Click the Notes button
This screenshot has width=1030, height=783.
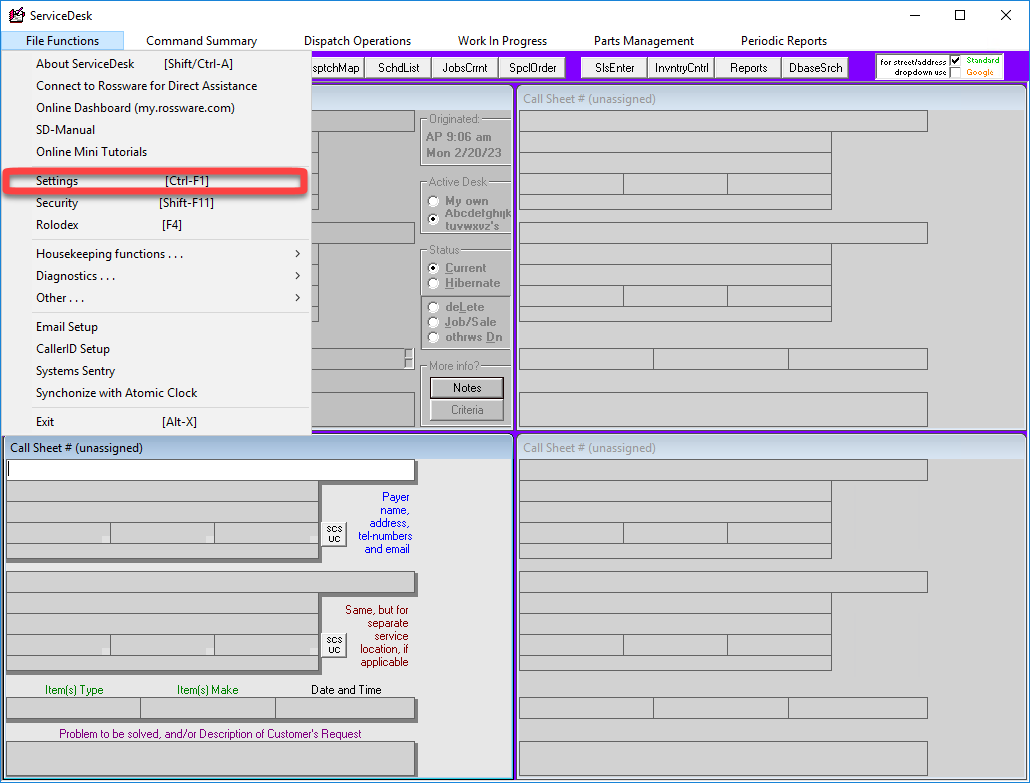pyautogui.click(x=467, y=388)
